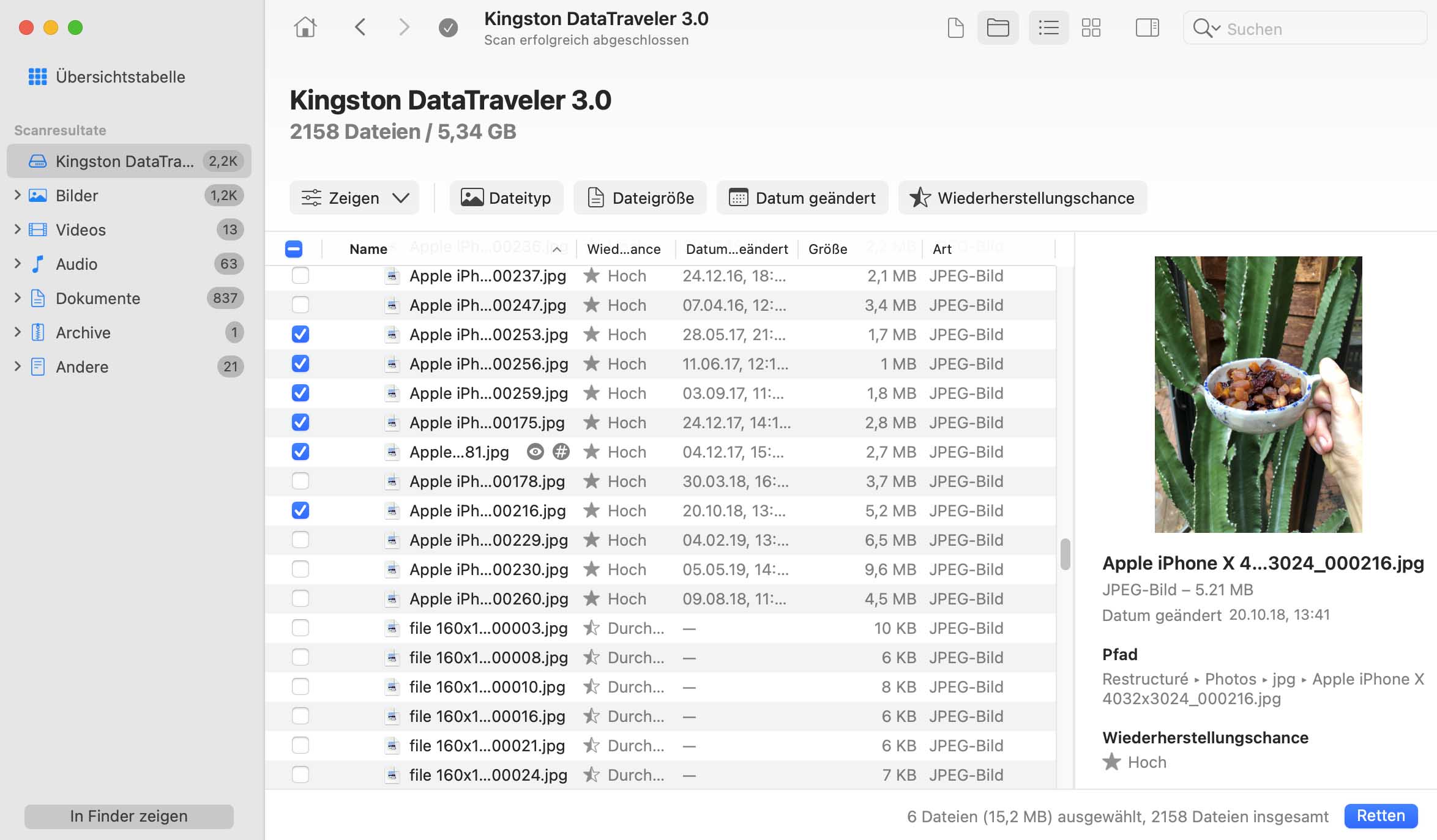Screen dimensions: 1437x840
Task: Click the star in Wiederherstellungschance preview section
Action: (x=1111, y=762)
